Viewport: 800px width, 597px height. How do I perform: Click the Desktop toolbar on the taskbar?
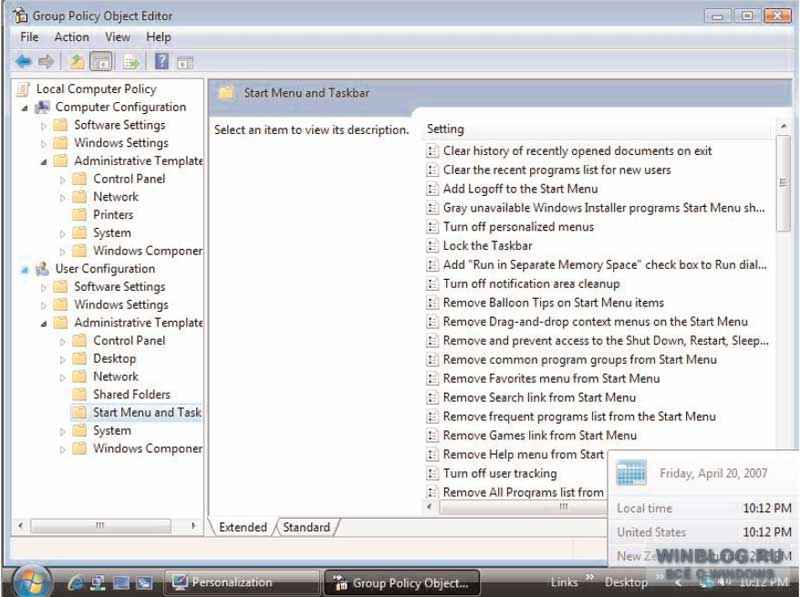click(x=626, y=582)
